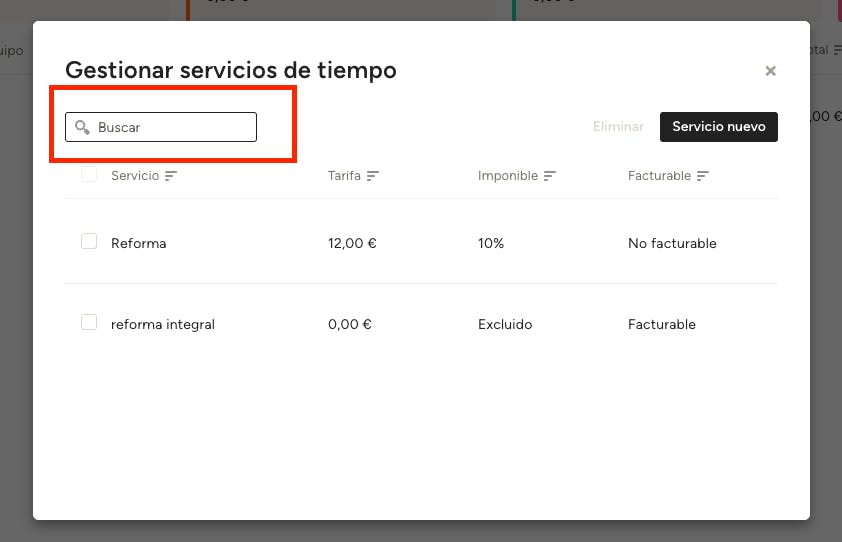Image resolution: width=842 pixels, height=542 pixels.
Task: Check the Reforma service checkbox
Action: (89, 242)
